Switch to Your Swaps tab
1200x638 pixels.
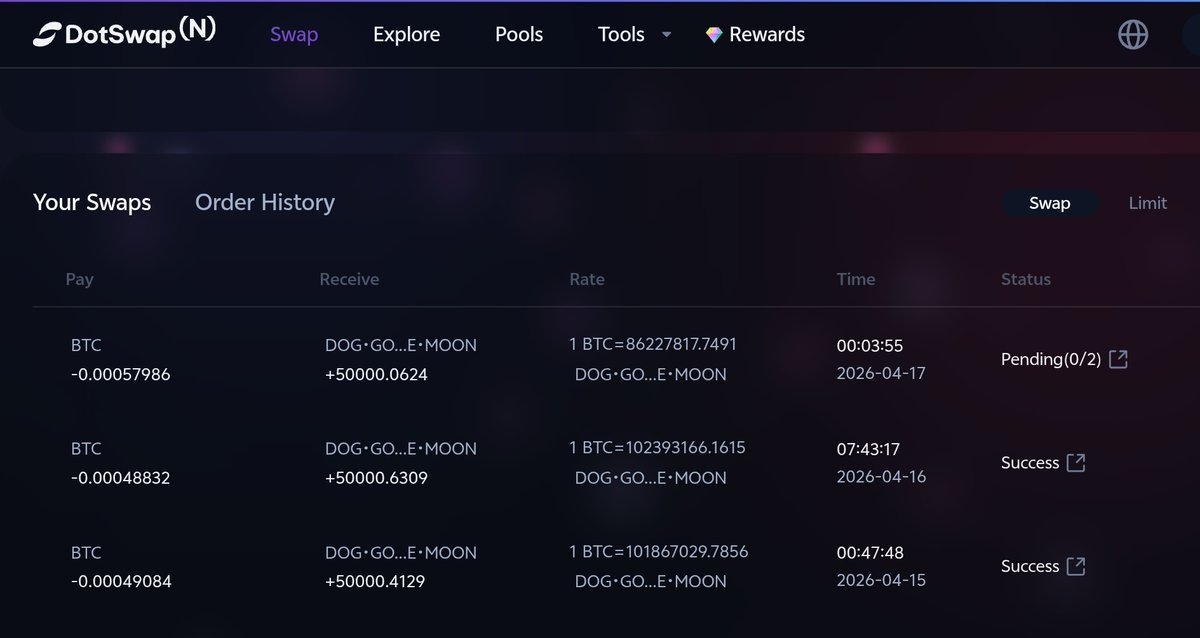click(92, 203)
